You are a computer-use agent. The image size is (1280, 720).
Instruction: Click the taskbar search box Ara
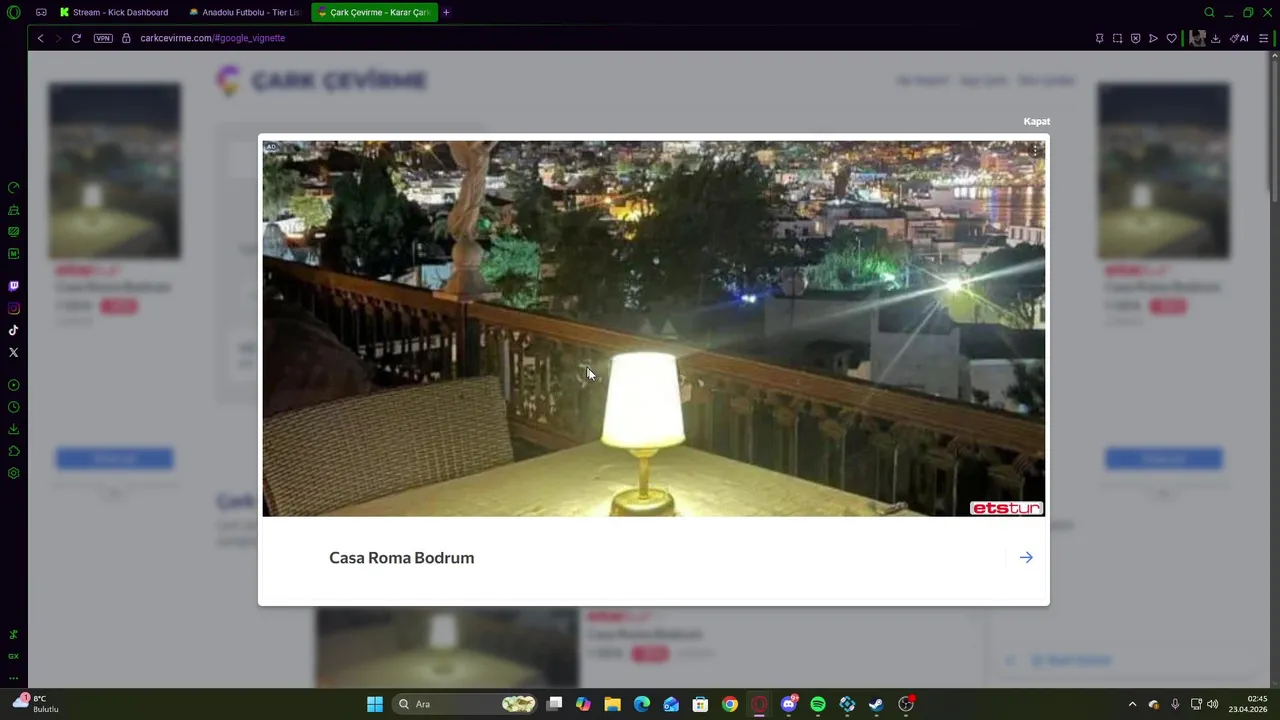click(x=466, y=704)
